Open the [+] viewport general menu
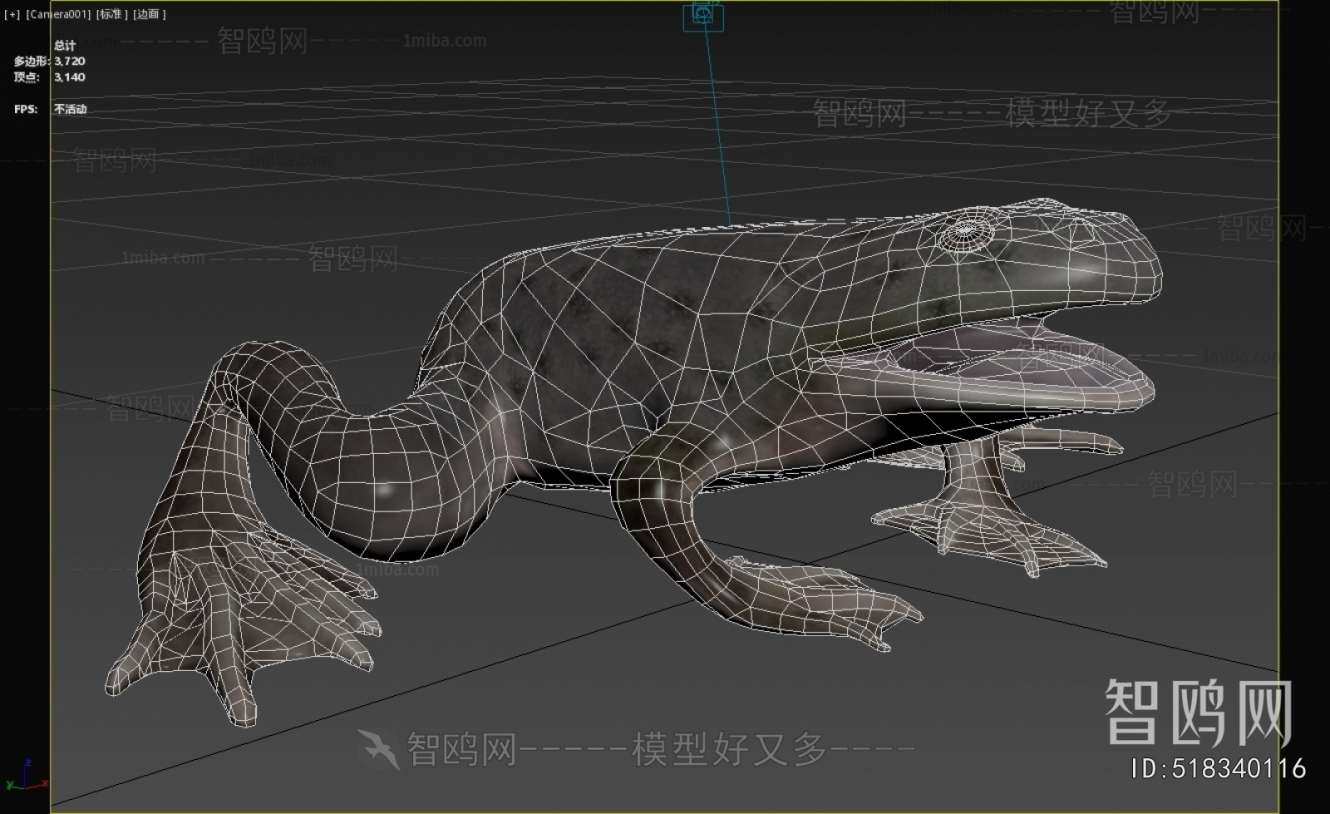The width and height of the screenshot is (1330, 814). tap(12, 14)
